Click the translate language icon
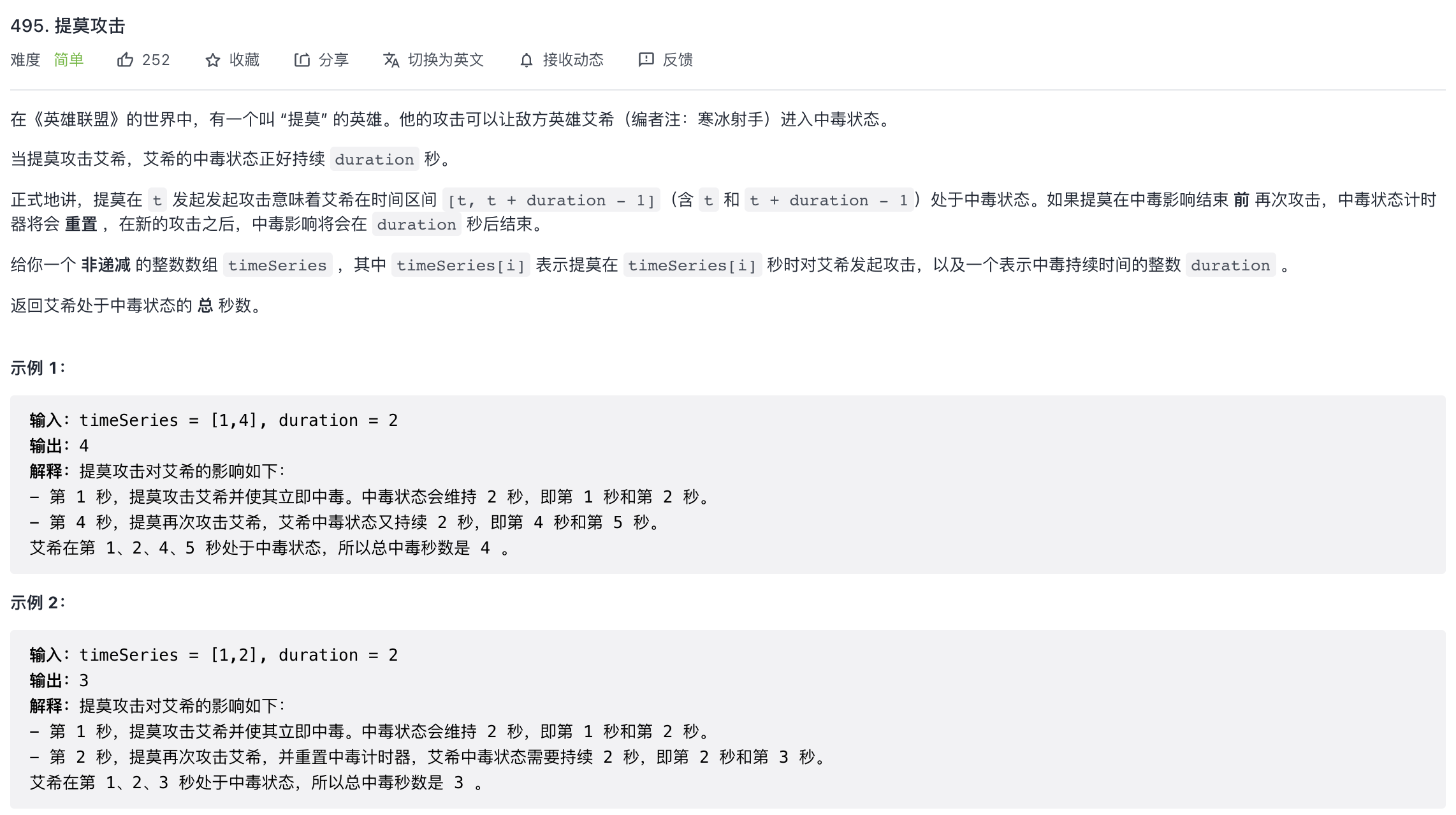Screen dimensions: 1456x815 tap(391, 60)
